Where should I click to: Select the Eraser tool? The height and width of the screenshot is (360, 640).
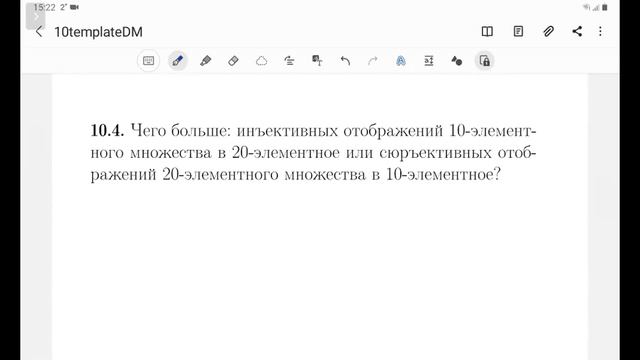pyautogui.click(x=233, y=61)
